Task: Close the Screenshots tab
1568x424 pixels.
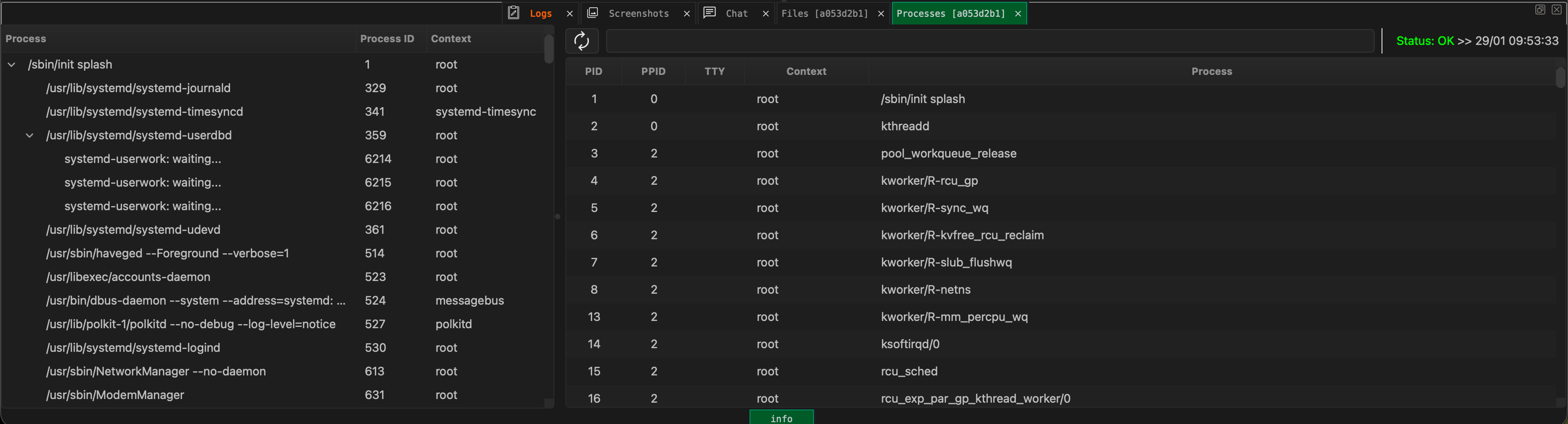Action: pyautogui.click(x=686, y=14)
